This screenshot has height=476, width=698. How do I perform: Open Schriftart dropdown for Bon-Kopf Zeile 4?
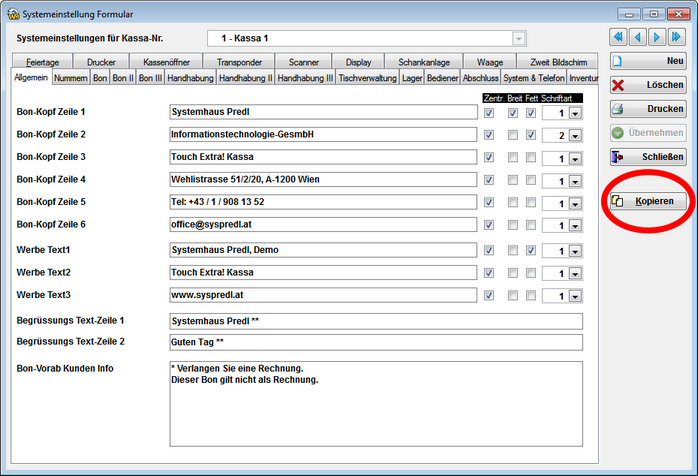click(575, 181)
